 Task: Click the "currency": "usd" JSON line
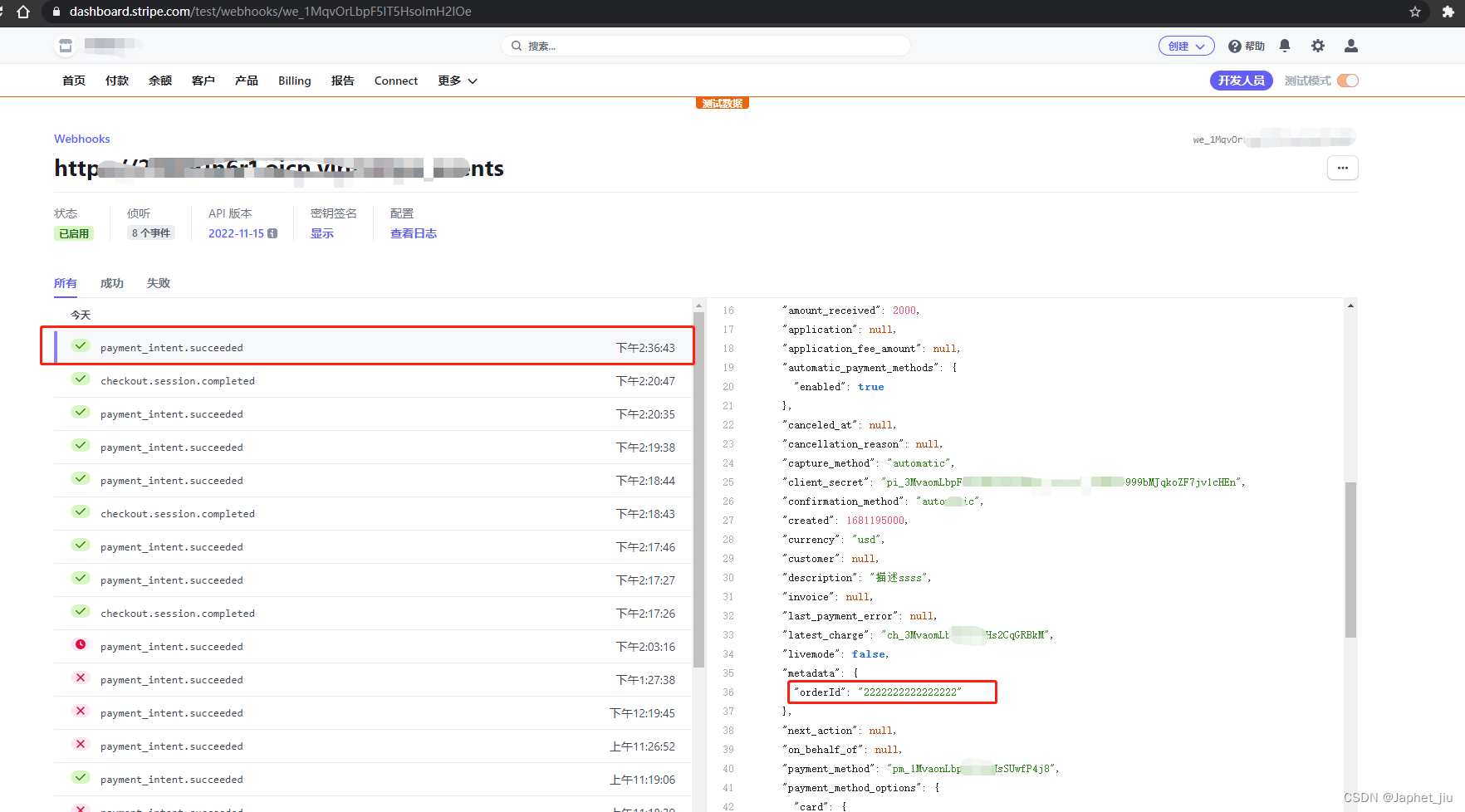pos(833,540)
